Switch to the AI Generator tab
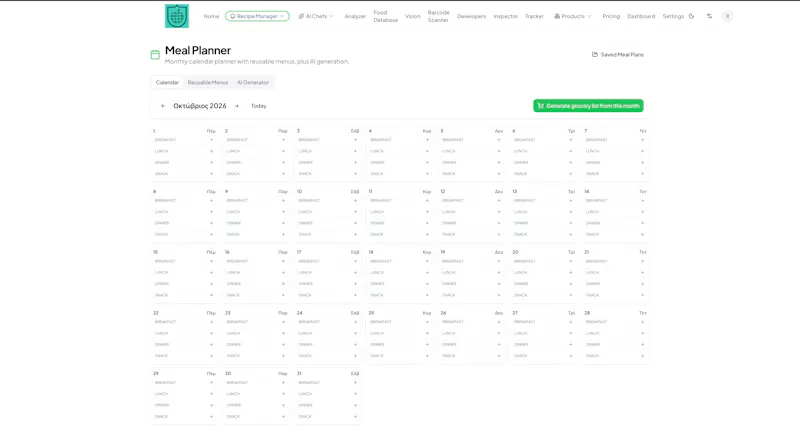Image resolution: width=800 pixels, height=446 pixels. pos(253,82)
